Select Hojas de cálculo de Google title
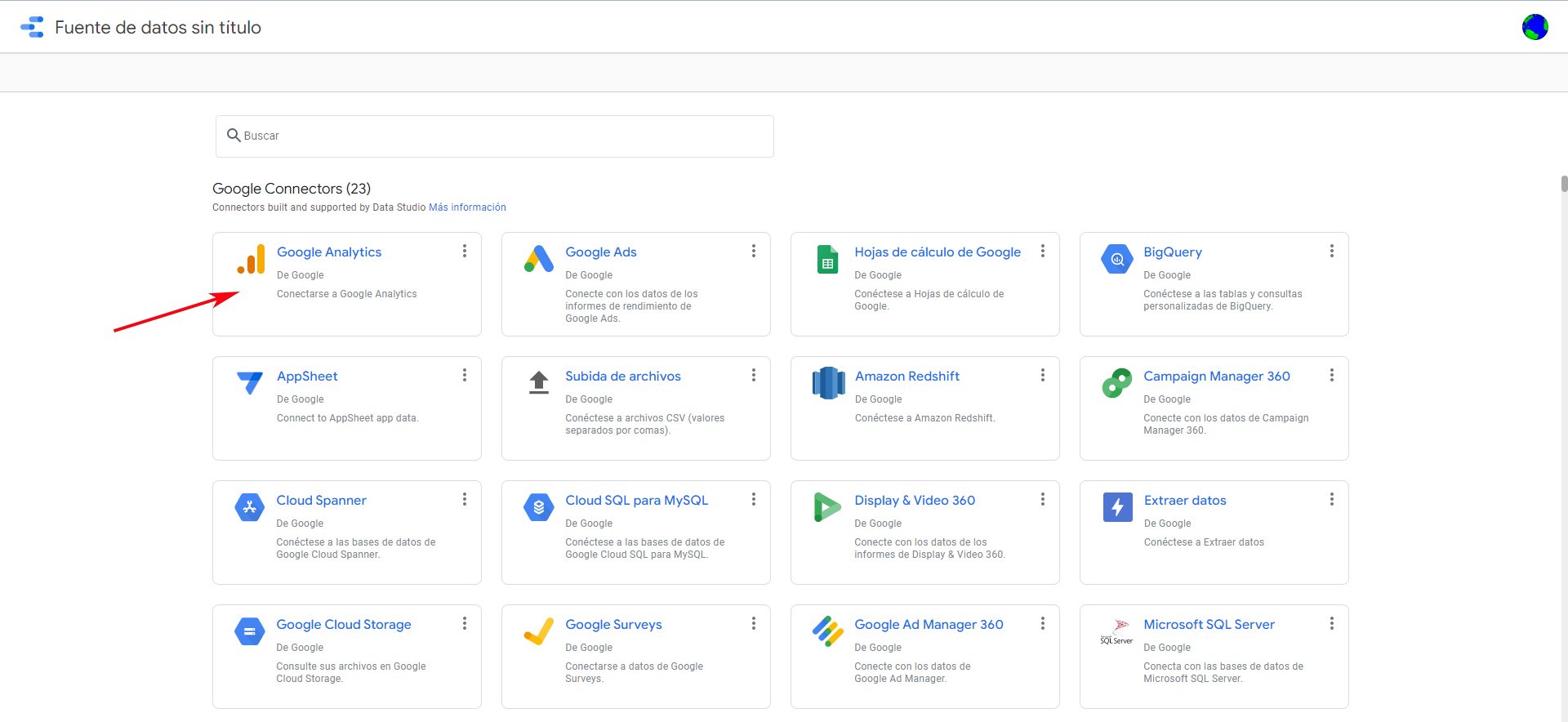This screenshot has width=1568, height=722. 938,252
